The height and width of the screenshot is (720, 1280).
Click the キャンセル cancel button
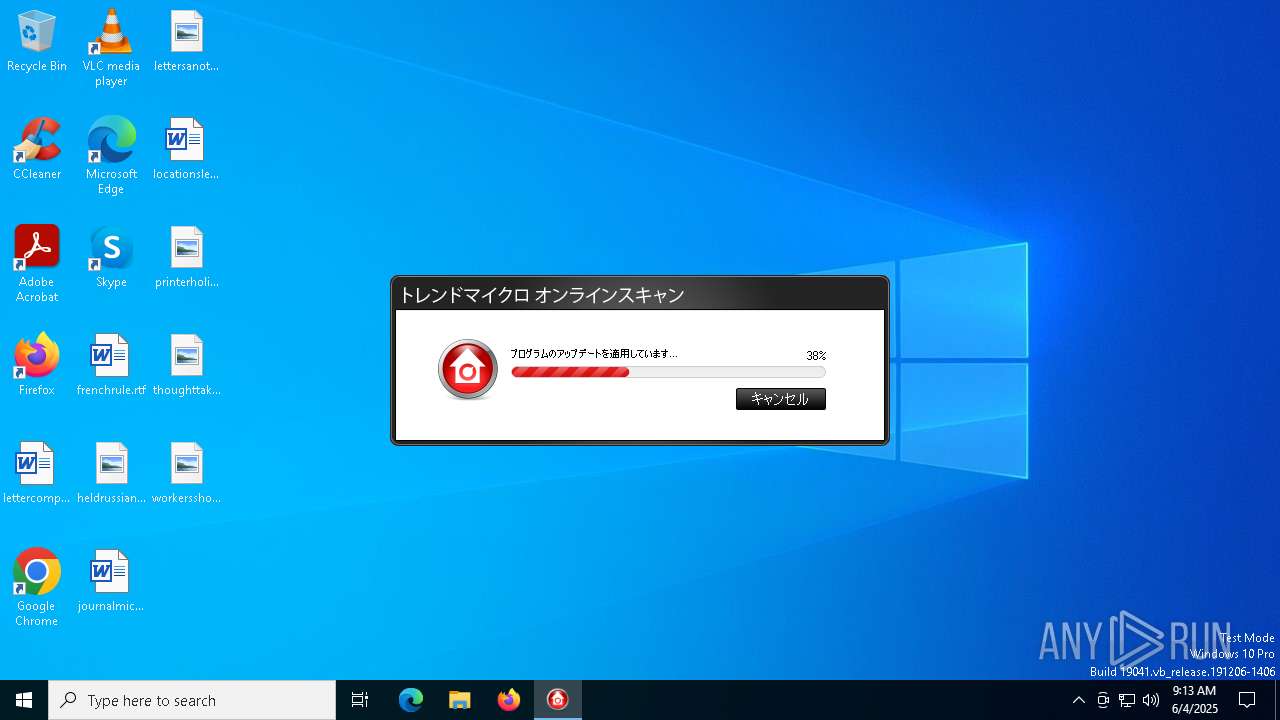pos(781,399)
